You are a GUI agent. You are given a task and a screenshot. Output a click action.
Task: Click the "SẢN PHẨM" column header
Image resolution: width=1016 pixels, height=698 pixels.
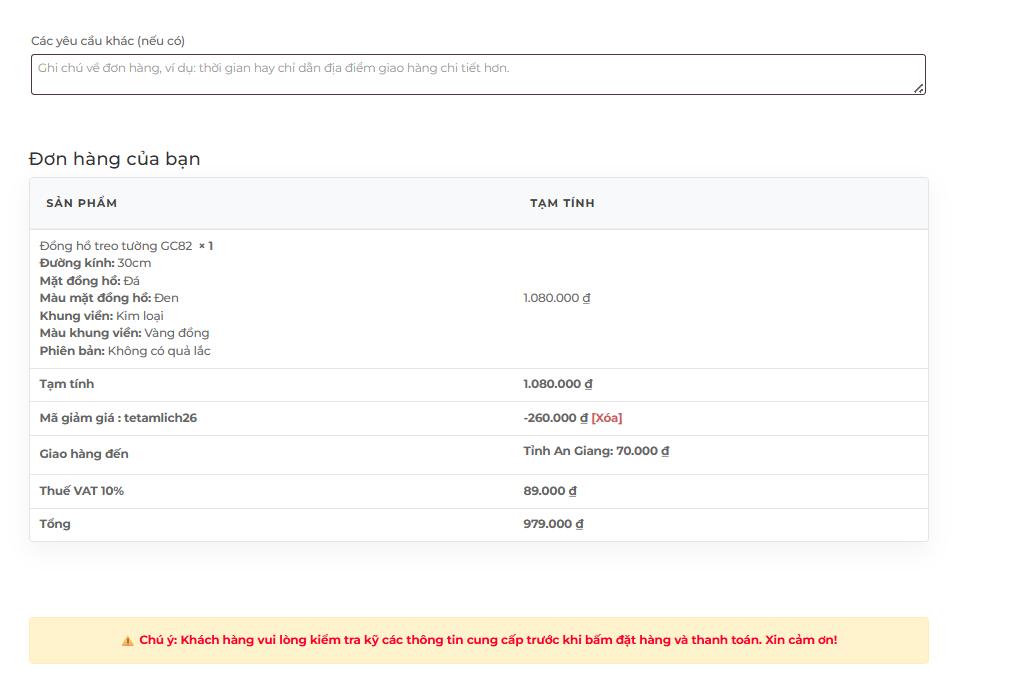click(x=81, y=203)
